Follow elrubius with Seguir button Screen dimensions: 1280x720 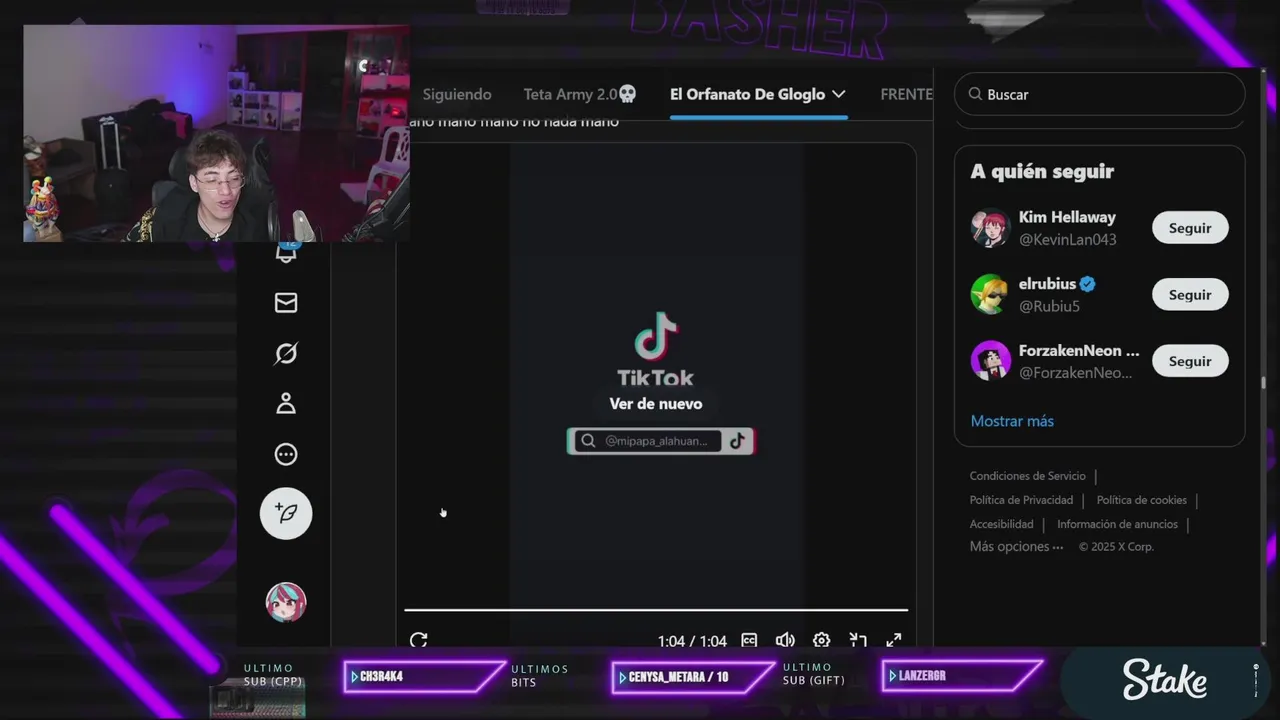(1190, 295)
